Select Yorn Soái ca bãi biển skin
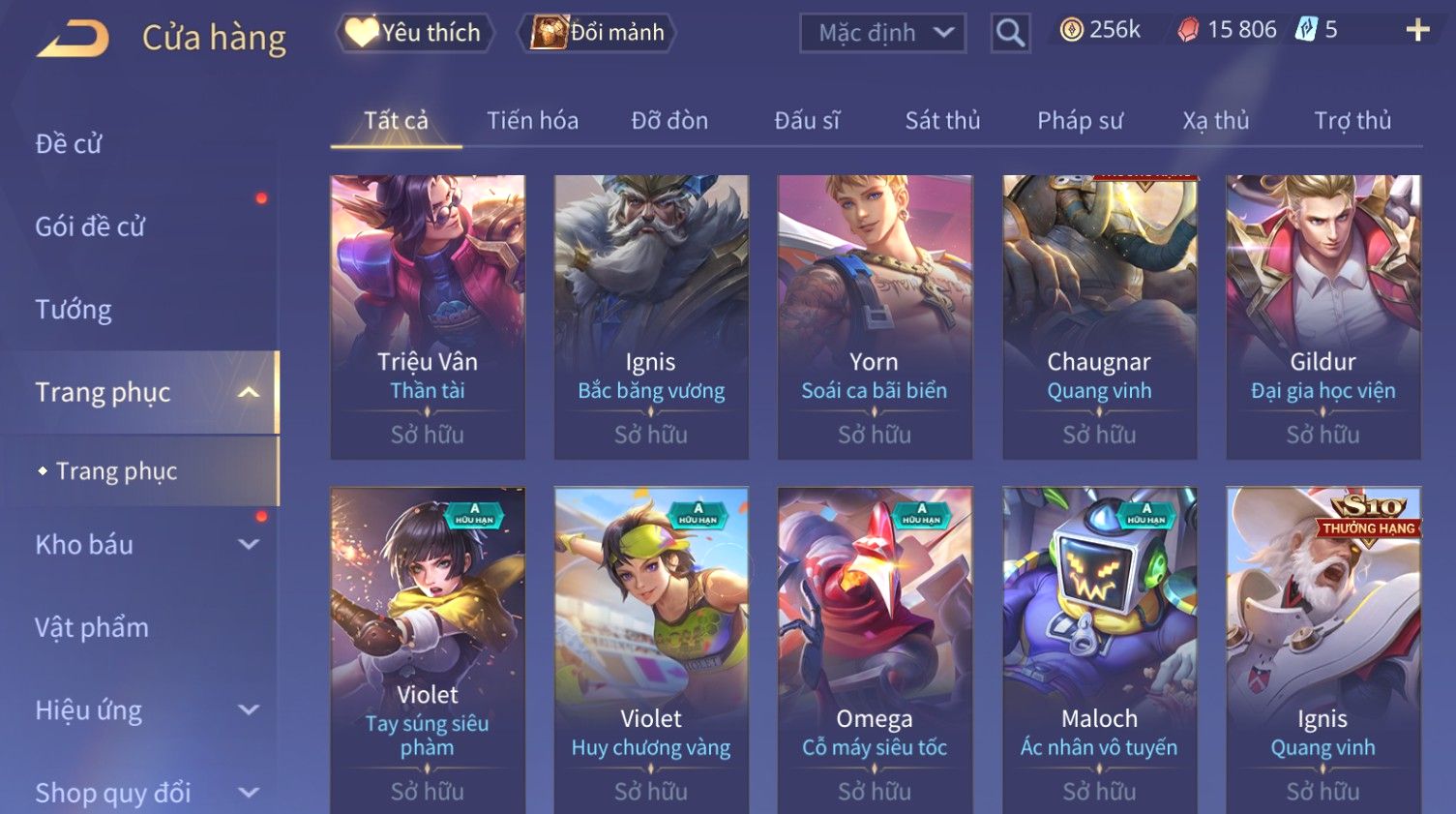 coord(875,317)
